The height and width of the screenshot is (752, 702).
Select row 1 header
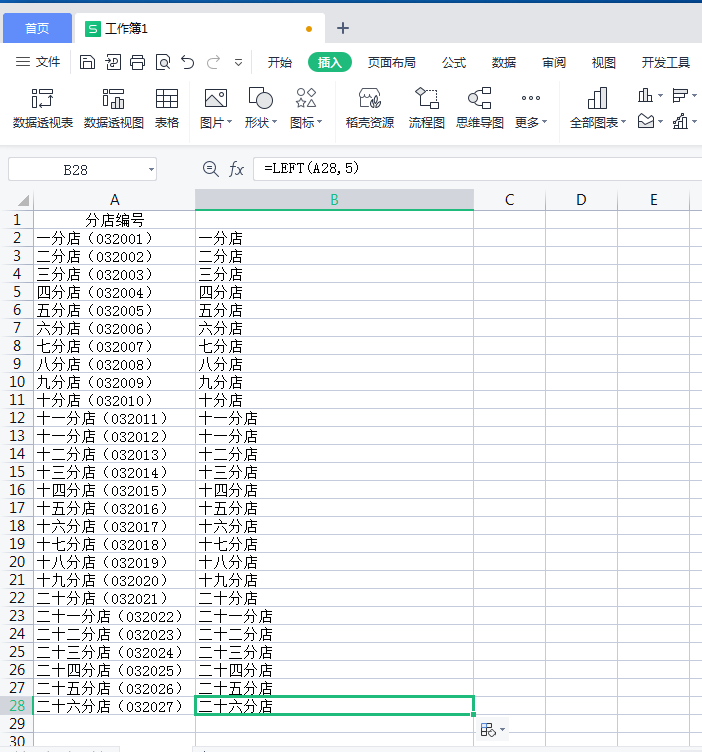17,220
